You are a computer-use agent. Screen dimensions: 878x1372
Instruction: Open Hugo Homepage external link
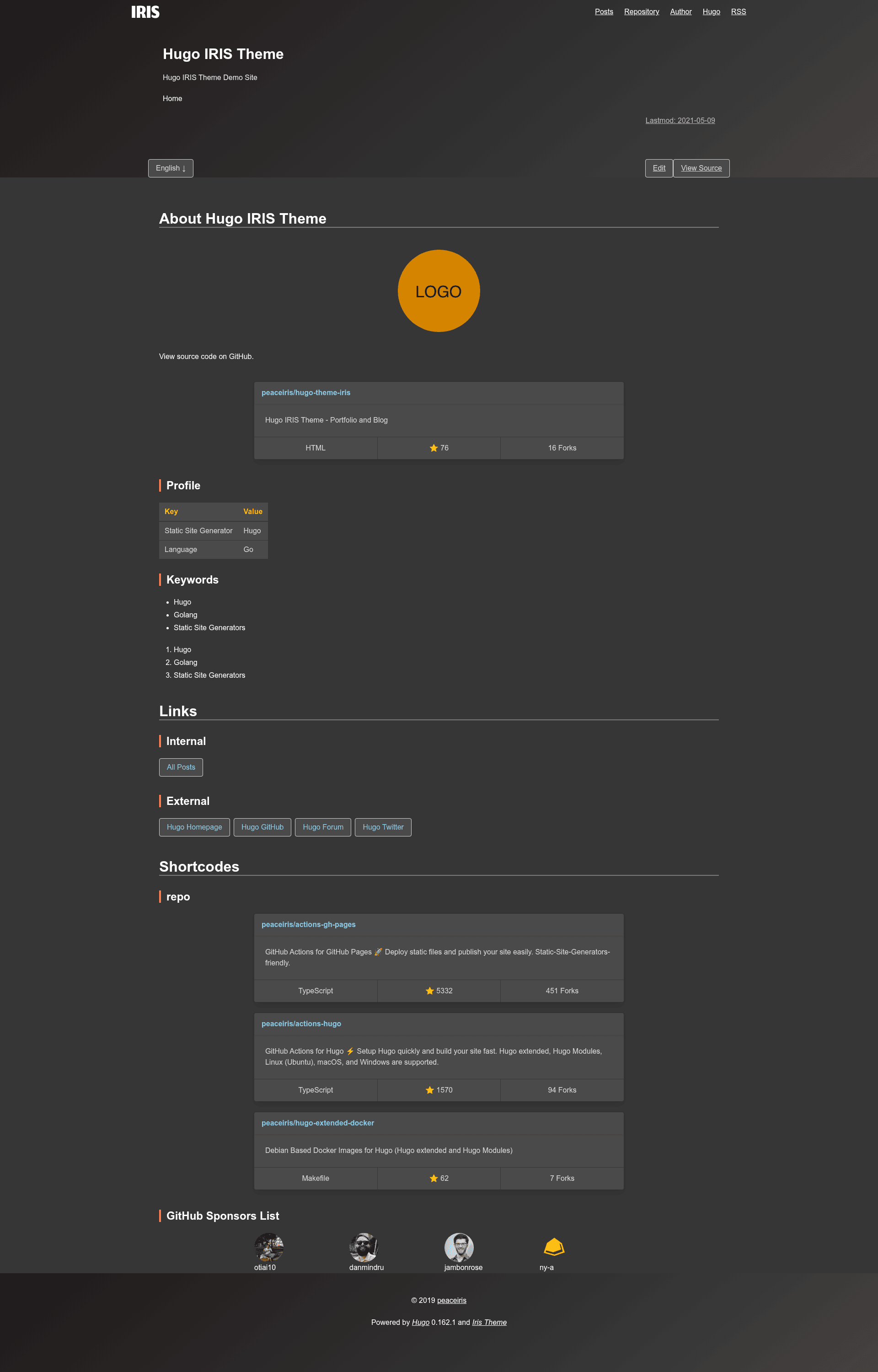point(194,827)
